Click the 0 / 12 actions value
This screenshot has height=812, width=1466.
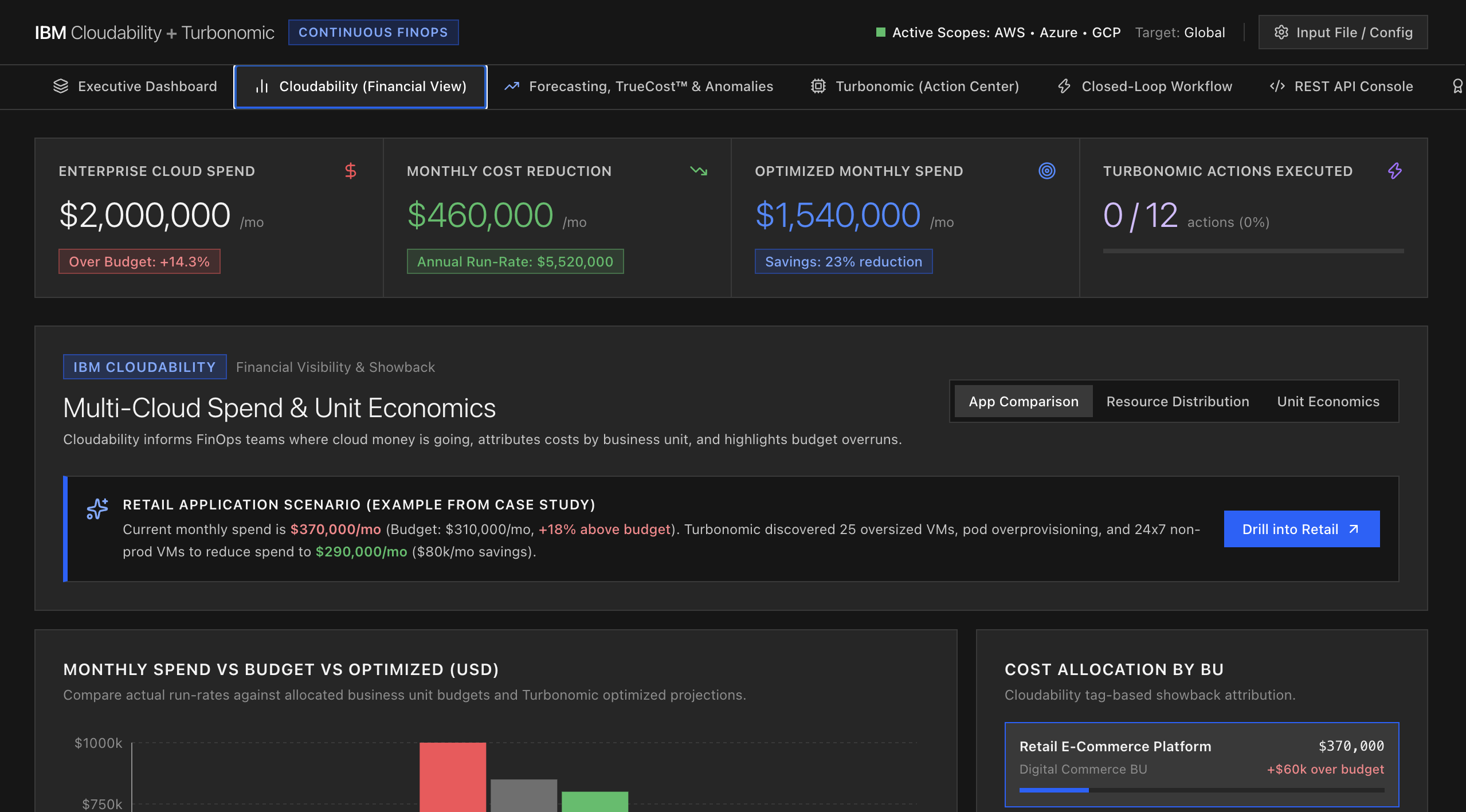[x=1140, y=215]
